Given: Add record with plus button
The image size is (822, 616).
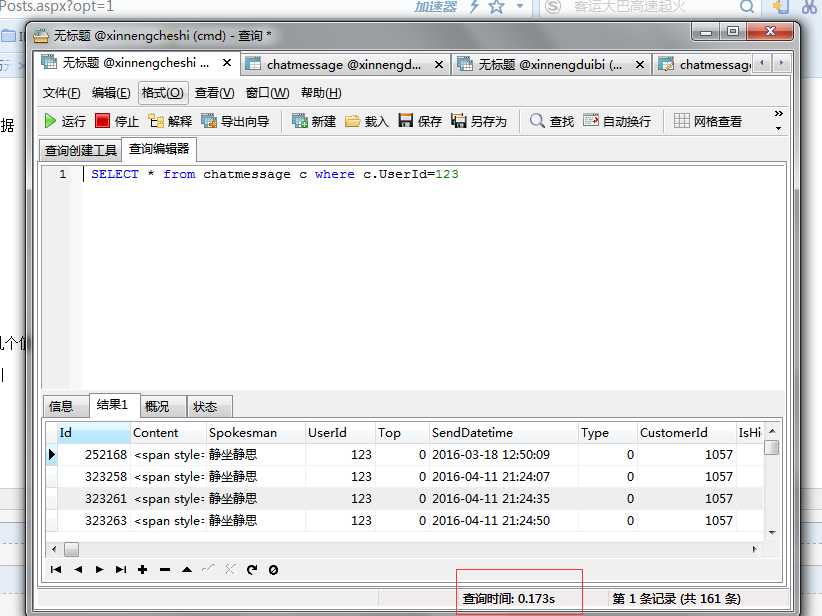Looking at the screenshot, I should pos(143,569).
